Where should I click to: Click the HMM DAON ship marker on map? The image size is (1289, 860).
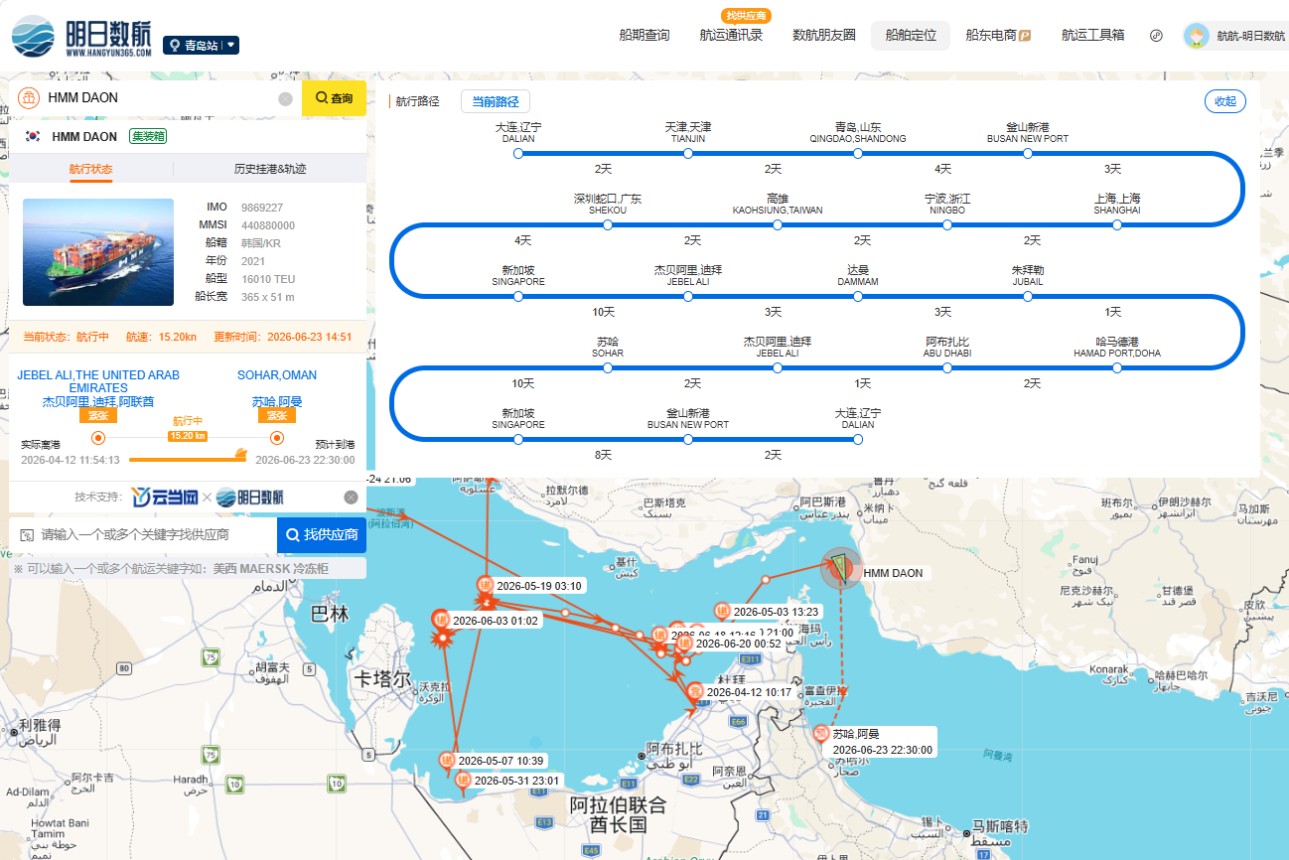click(x=841, y=569)
